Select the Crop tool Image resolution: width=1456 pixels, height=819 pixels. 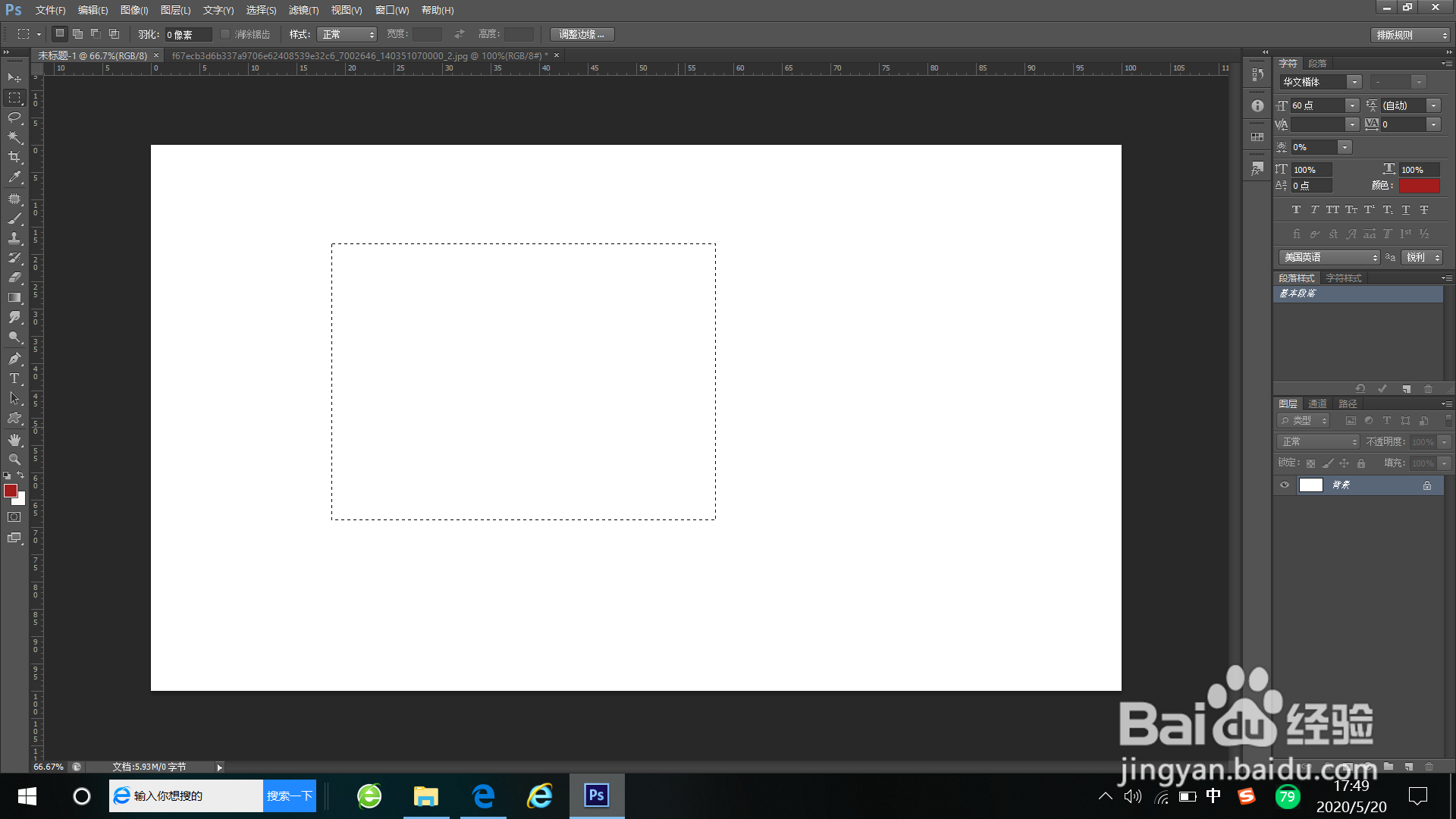[14, 157]
